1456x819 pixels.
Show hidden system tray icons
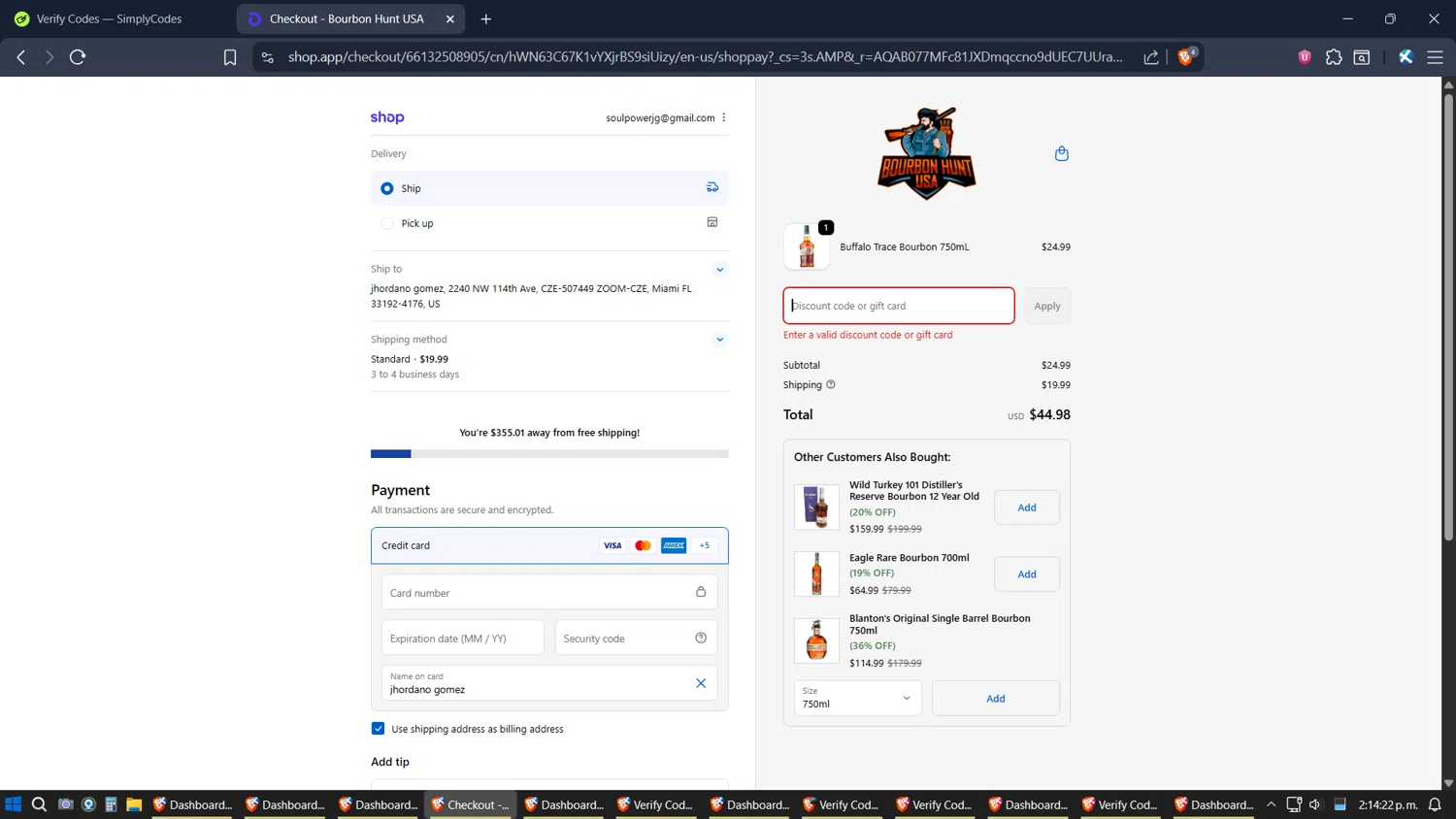(x=1271, y=804)
